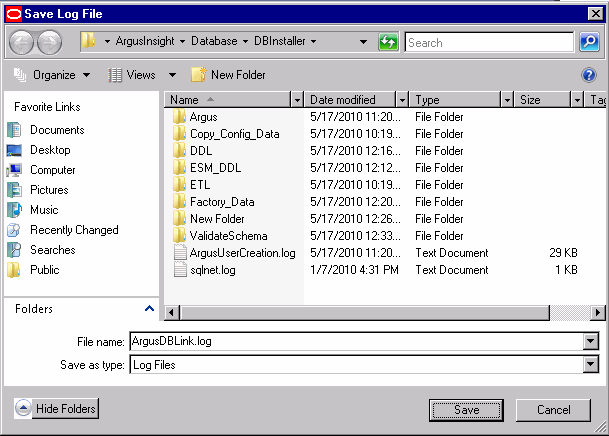Click the scroll right arrow
This screenshot has width=609, height=436.
597,313
